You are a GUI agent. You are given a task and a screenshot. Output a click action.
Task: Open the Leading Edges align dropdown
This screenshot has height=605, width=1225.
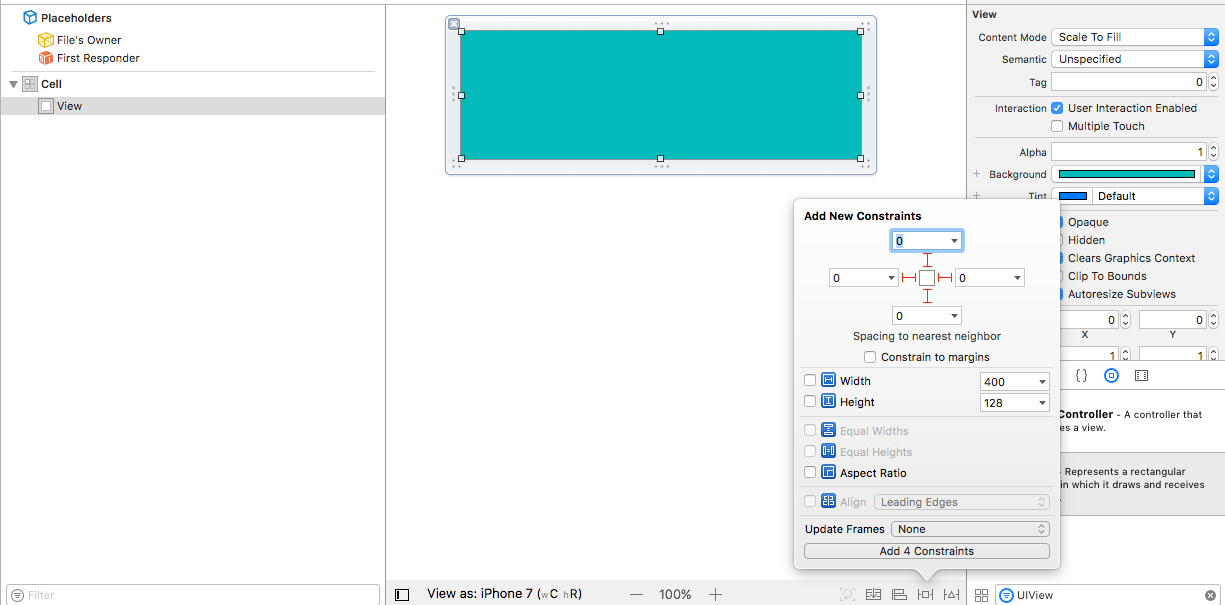[961, 502]
